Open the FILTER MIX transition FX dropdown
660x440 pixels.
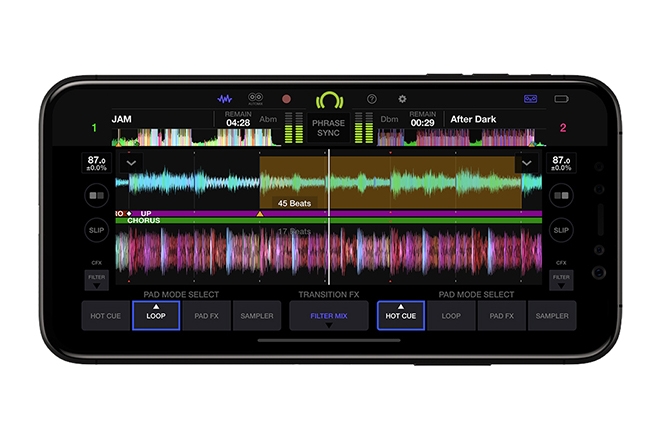329,316
